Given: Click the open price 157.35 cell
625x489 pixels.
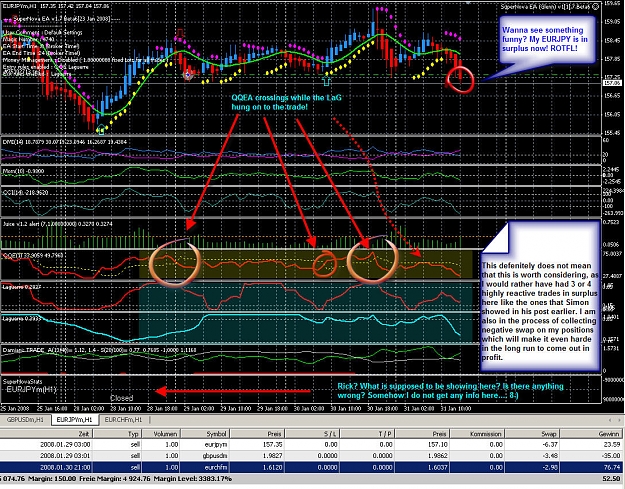Looking at the screenshot, I should point(273,444).
